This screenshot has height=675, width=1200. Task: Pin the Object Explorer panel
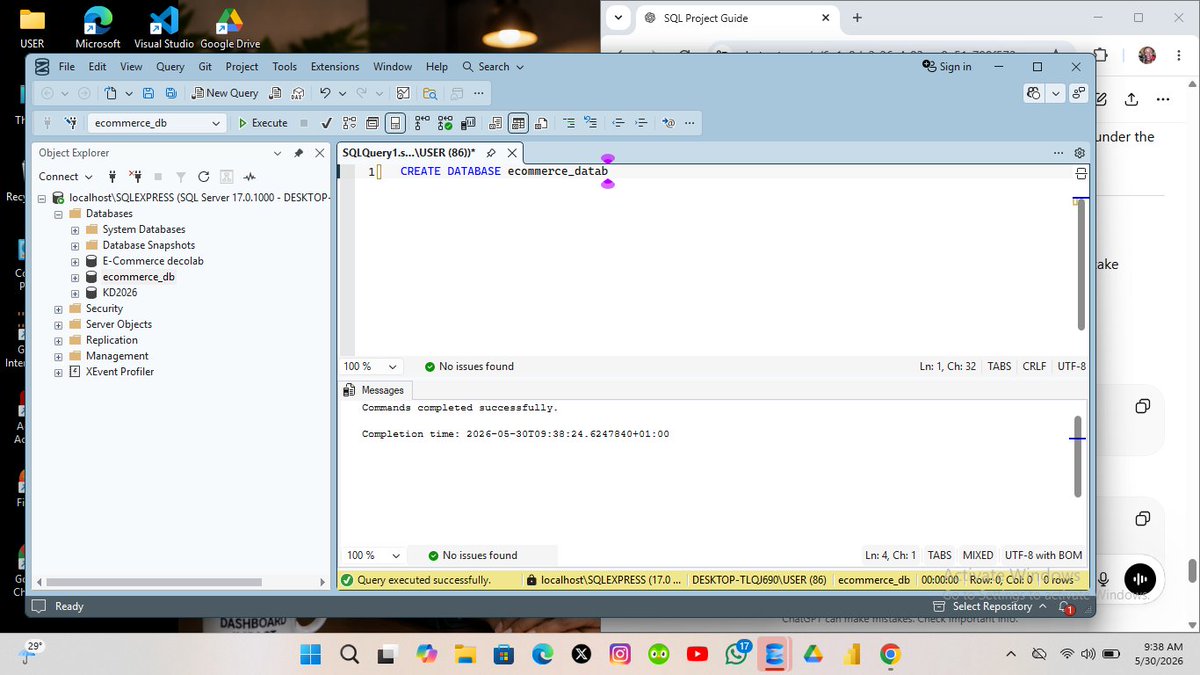pyautogui.click(x=298, y=153)
